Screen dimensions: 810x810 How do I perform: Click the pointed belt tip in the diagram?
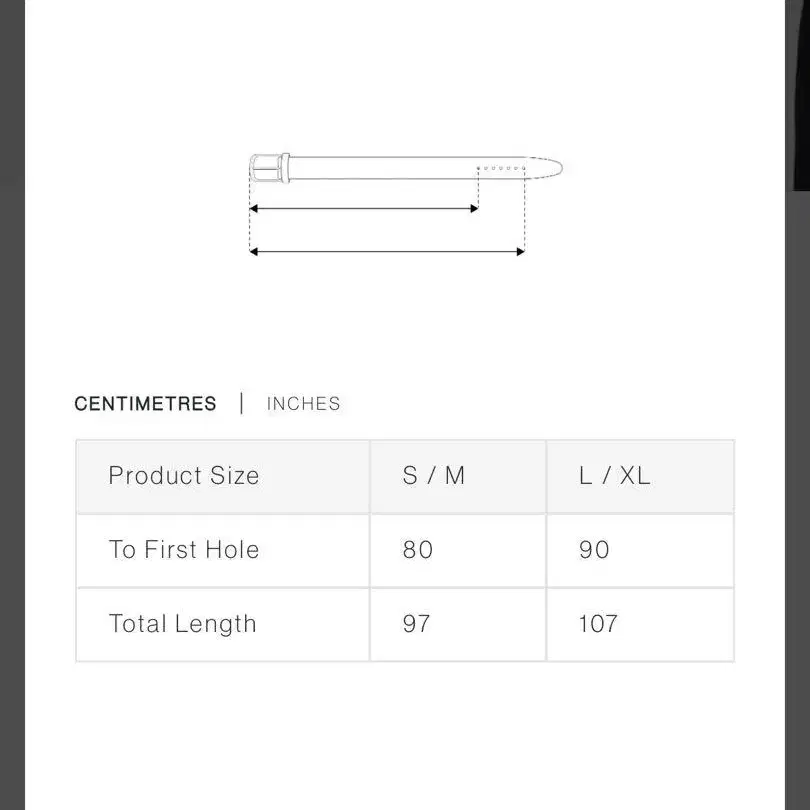point(550,167)
